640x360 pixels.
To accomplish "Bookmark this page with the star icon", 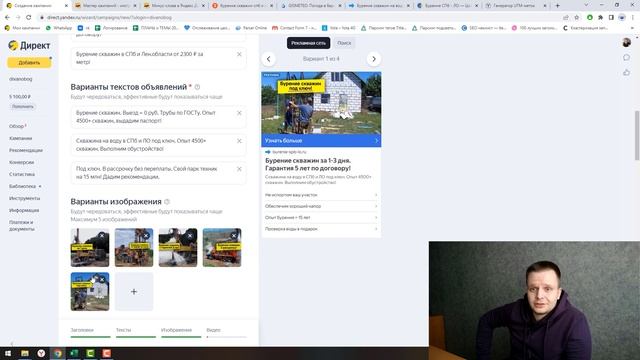I will 576,18.
